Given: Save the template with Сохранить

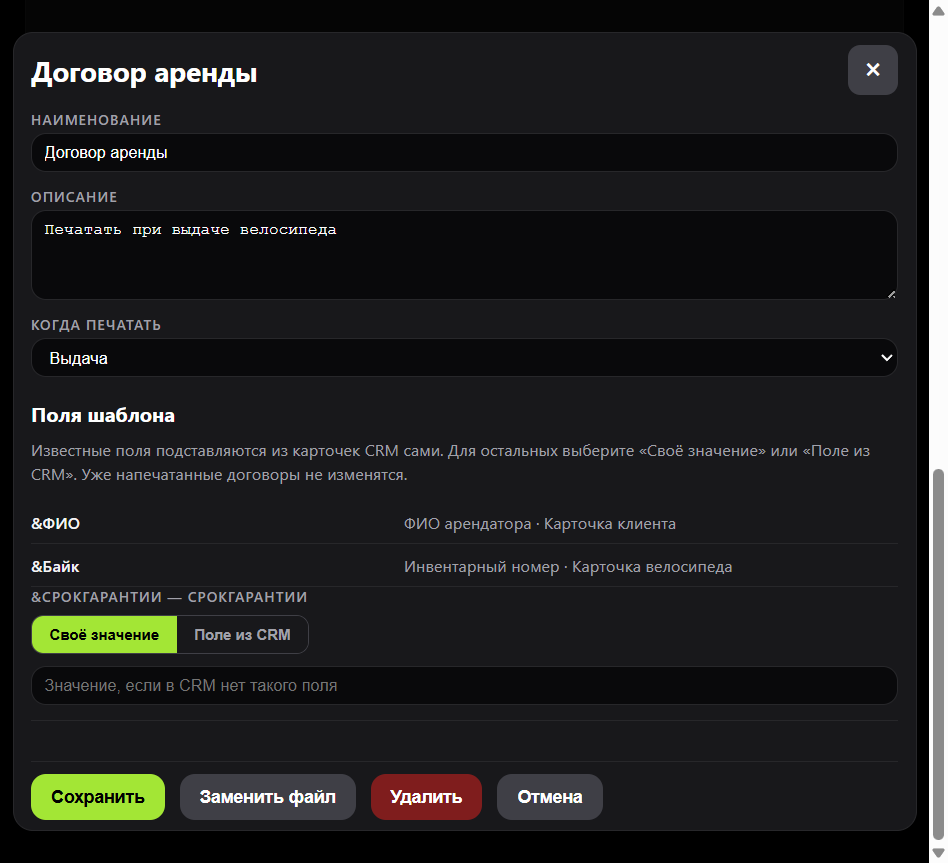Looking at the screenshot, I should [x=98, y=796].
